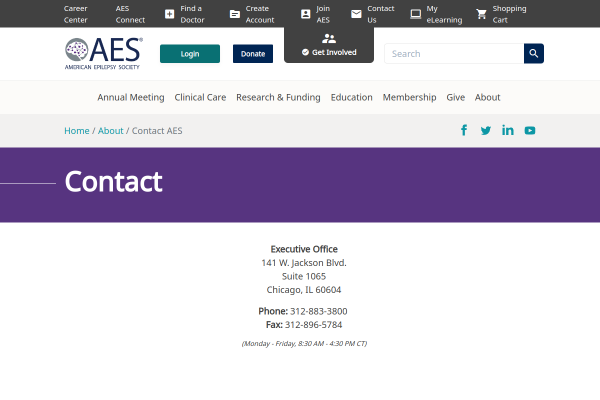The height and width of the screenshot is (400, 600).
Task: Click the navy Donate button
Action: 253,54
